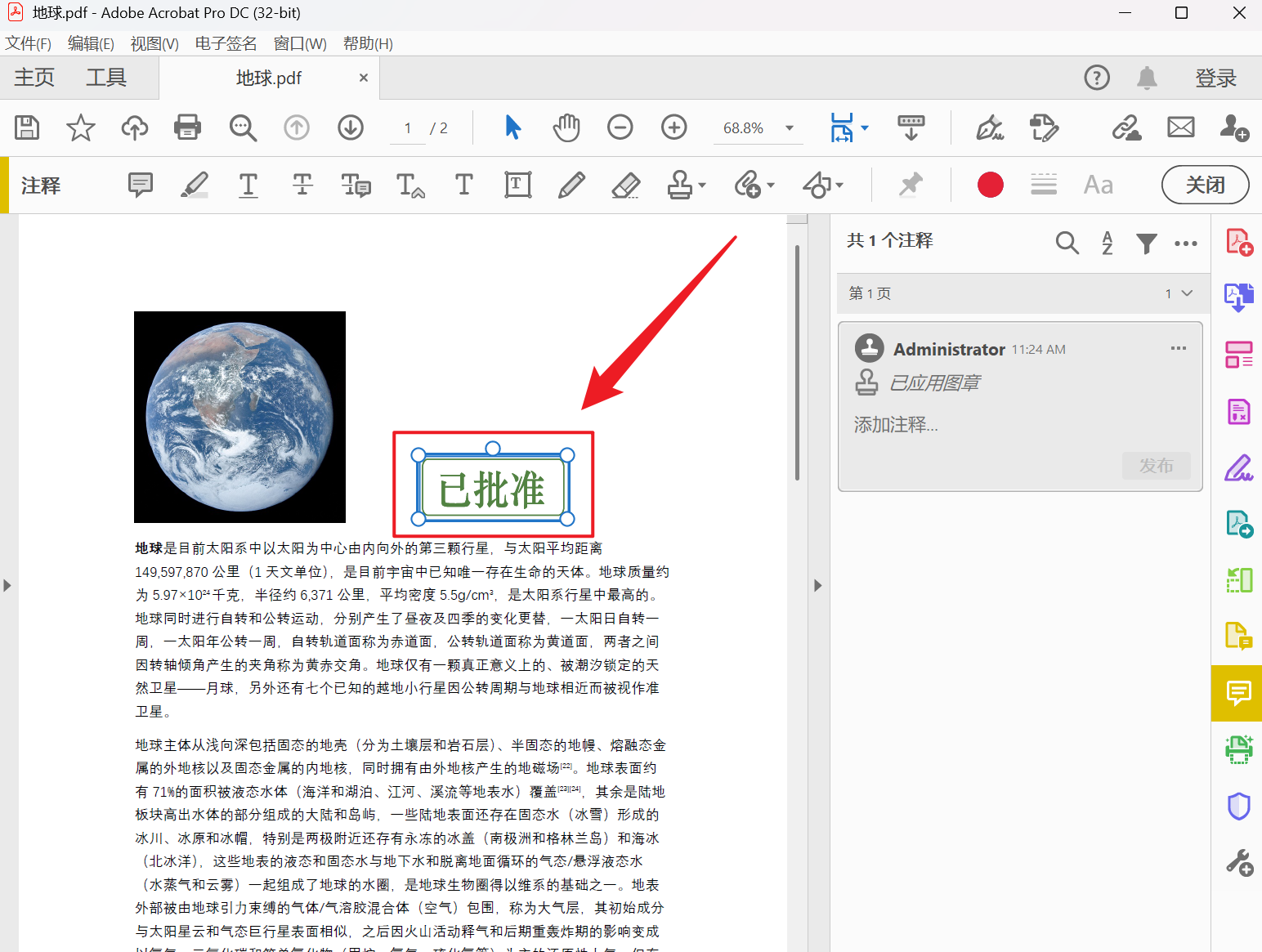Click the Protect shield icon in right panel
Viewport: 1262px width, 952px height.
click(1238, 806)
